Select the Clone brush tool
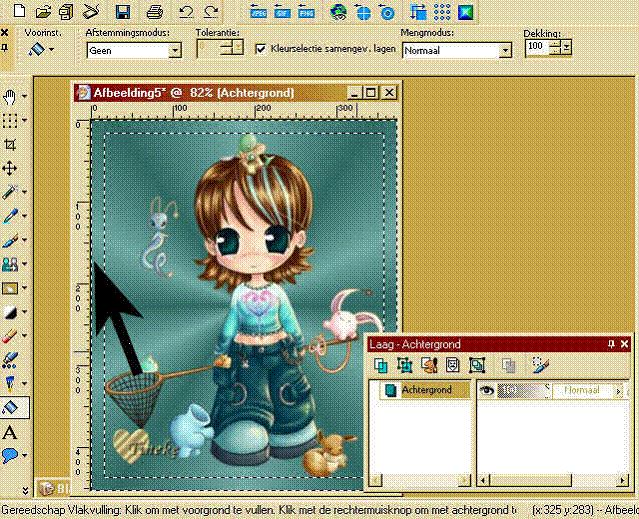This screenshot has width=639, height=519. pos(10,264)
